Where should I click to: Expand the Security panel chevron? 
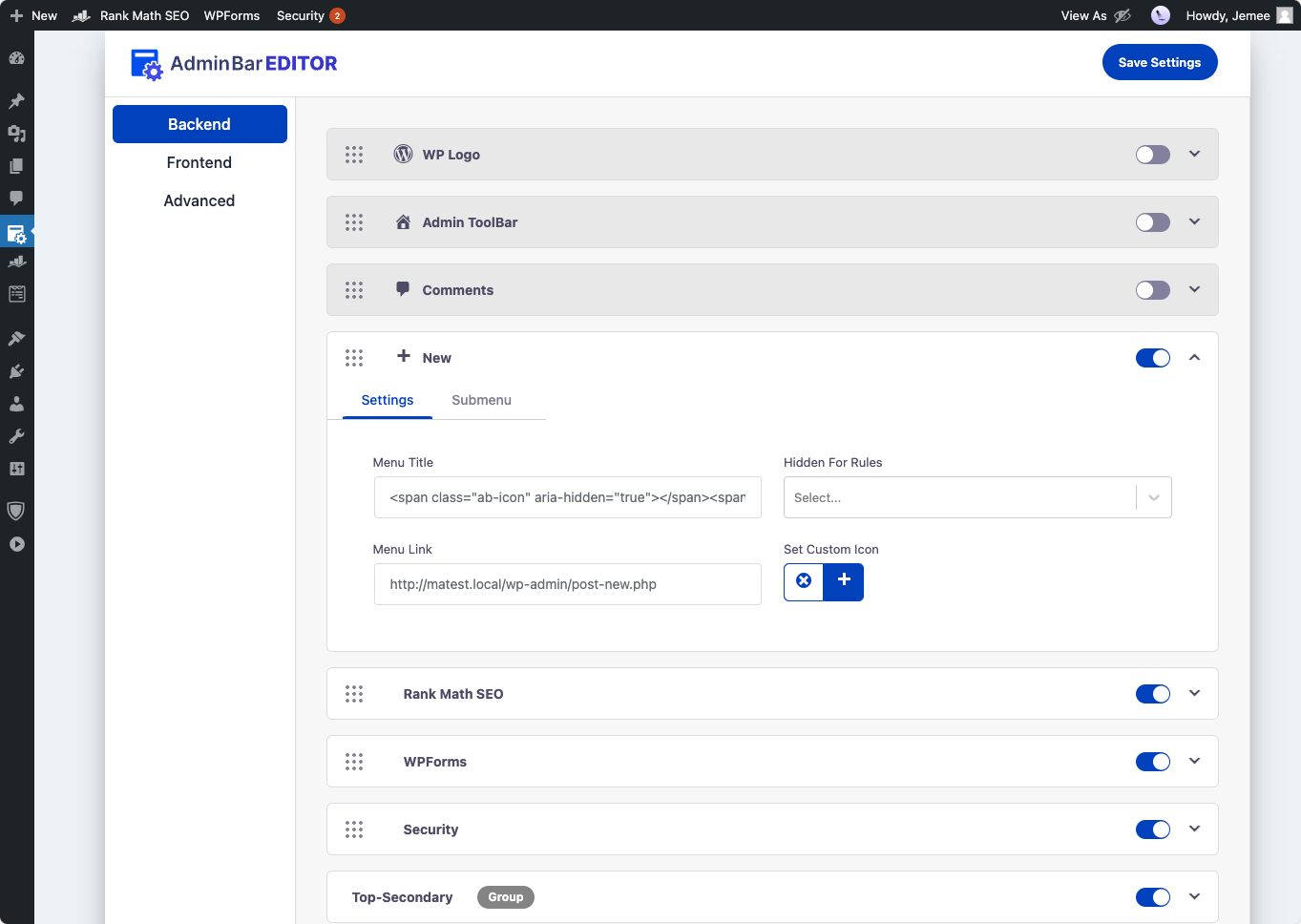pos(1194,829)
